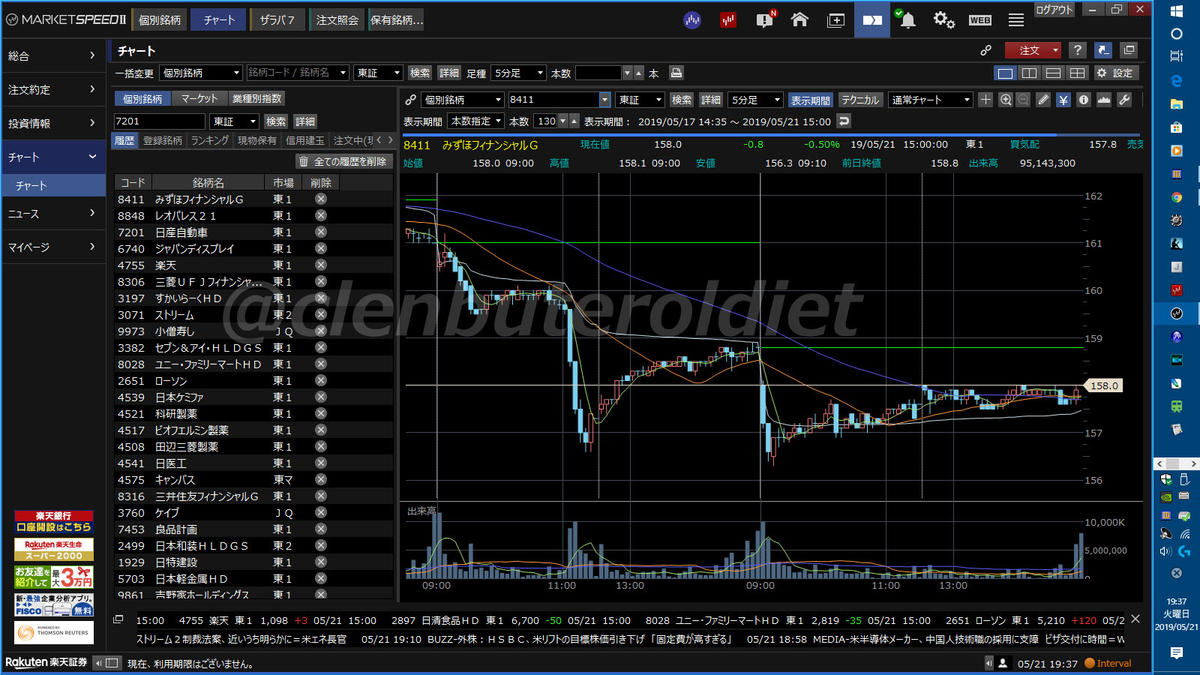Open Chrome from the Windows taskbar
This screenshot has width=1200, height=675.
(x=1177, y=197)
